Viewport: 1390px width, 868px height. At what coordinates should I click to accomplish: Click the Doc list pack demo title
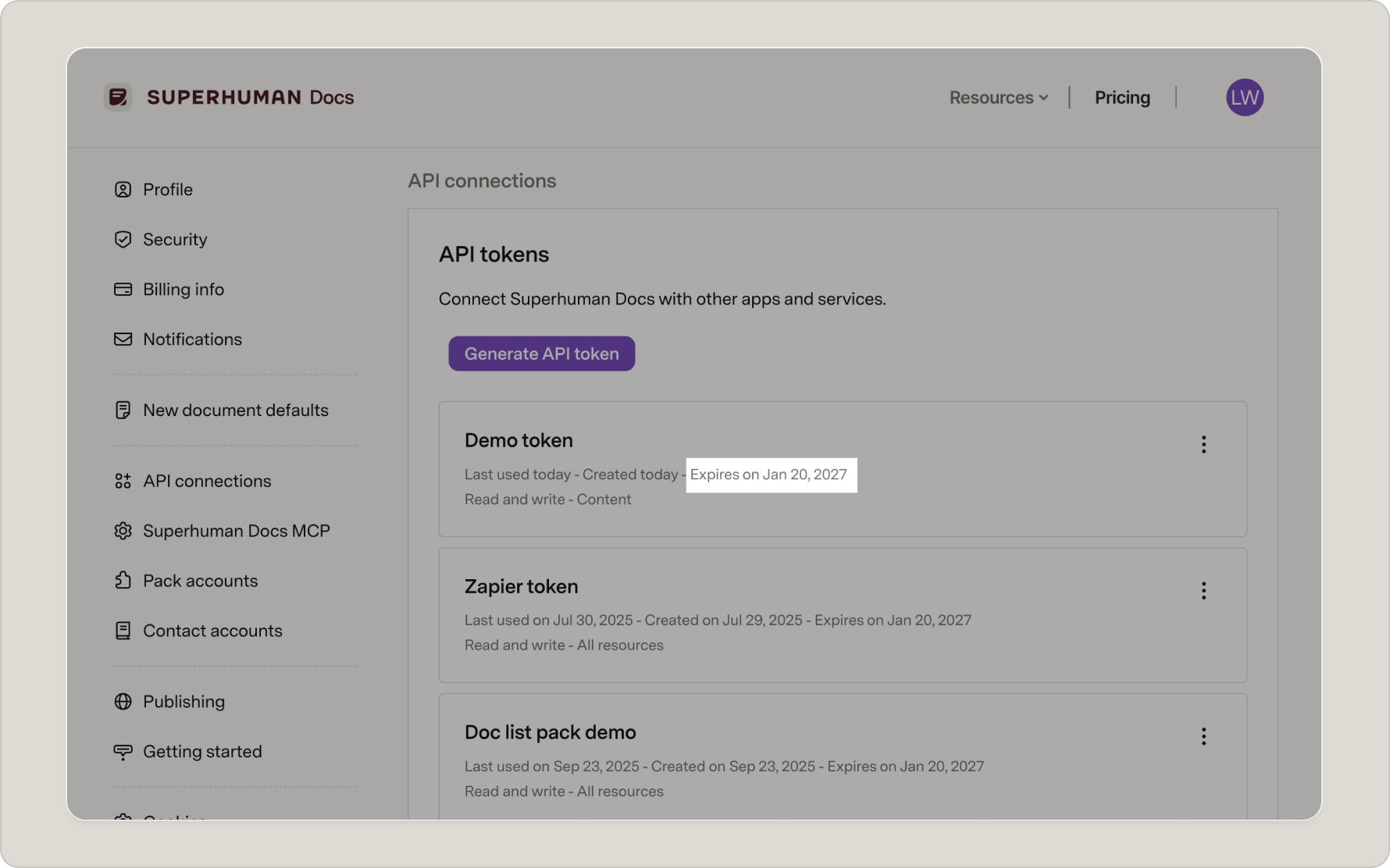pyautogui.click(x=550, y=732)
